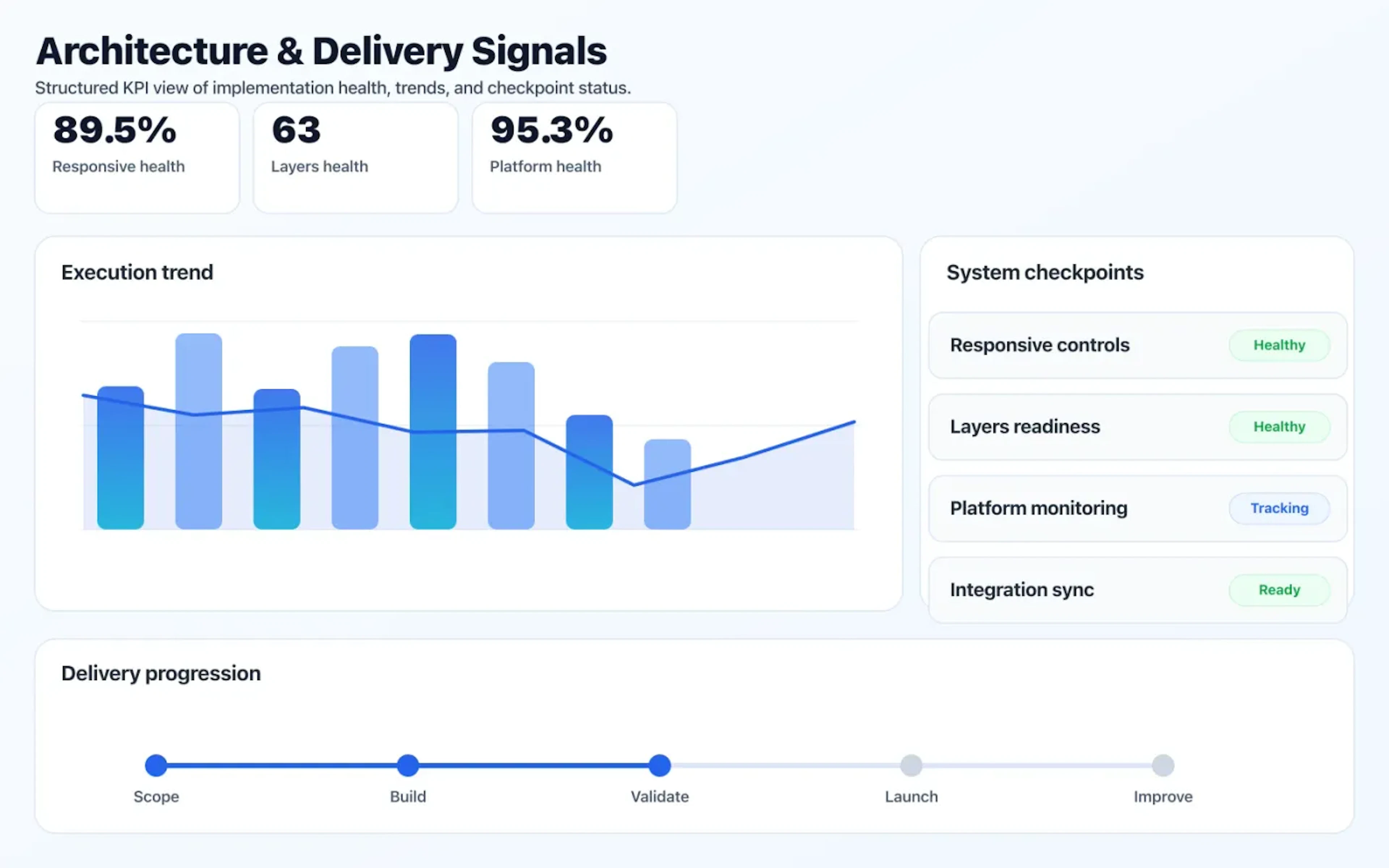Image resolution: width=1389 pixels, height=868 pixels.
Task: Click the Healthy badge for Responsive controls
Action: pos(1279,345)
